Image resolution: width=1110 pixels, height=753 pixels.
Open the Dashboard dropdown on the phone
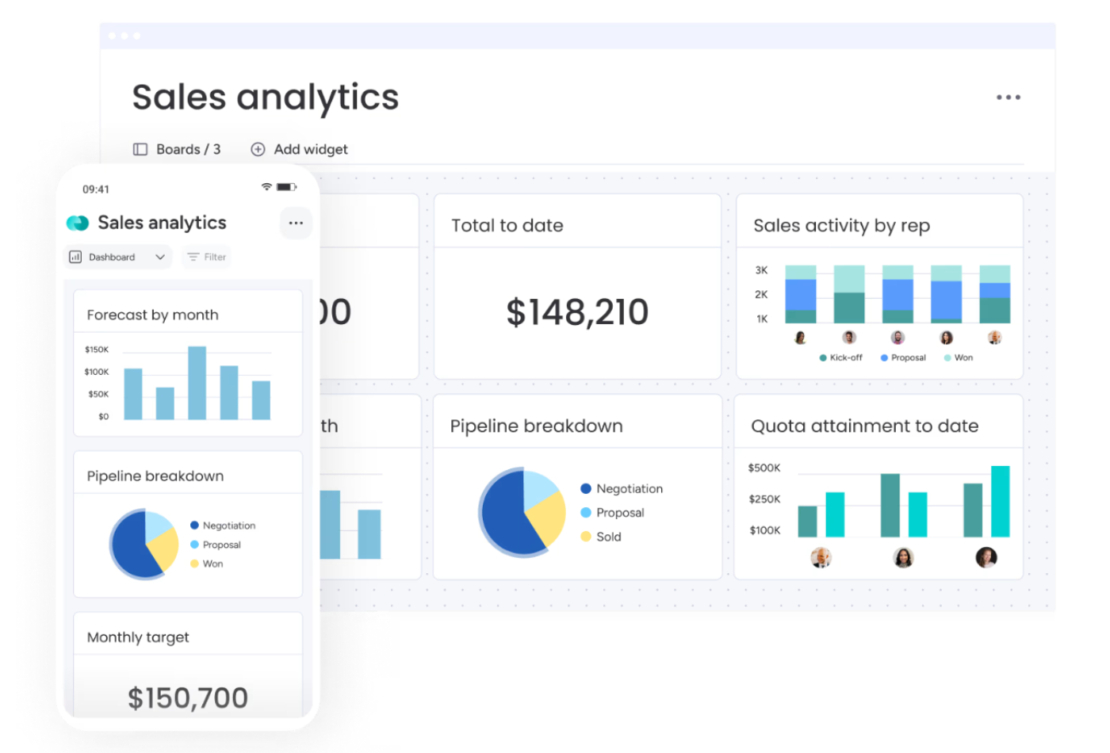click(118, 257)
